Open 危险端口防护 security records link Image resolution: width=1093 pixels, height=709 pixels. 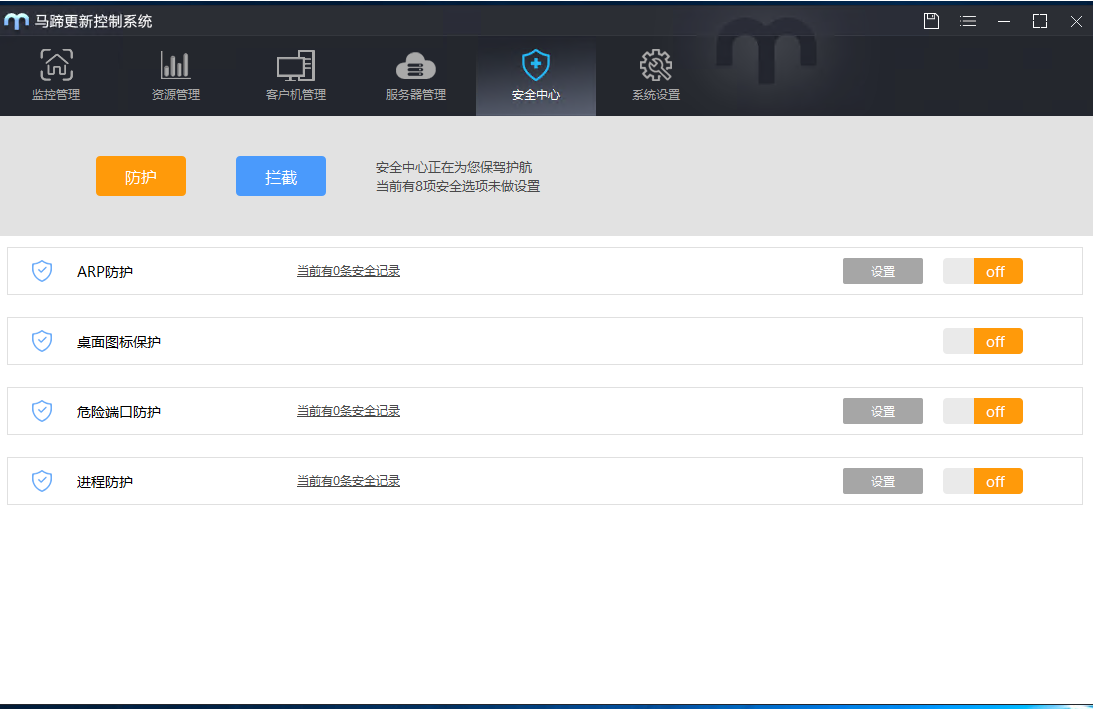tap(346, 410)
